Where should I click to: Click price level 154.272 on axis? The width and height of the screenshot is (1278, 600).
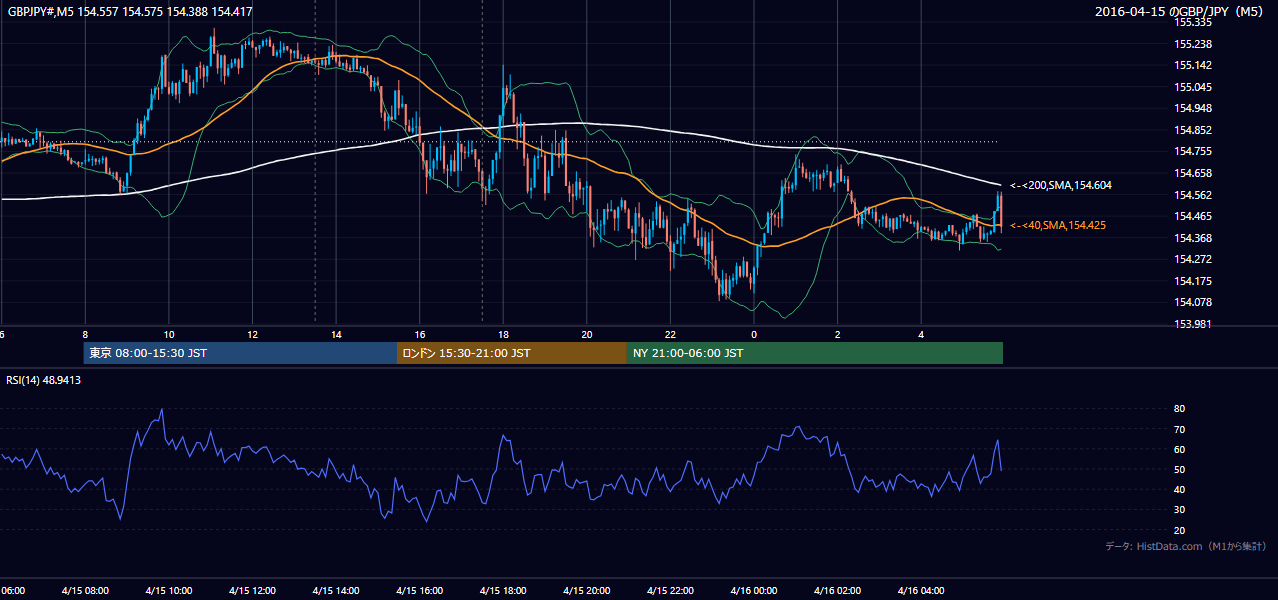click(1193, 259)
